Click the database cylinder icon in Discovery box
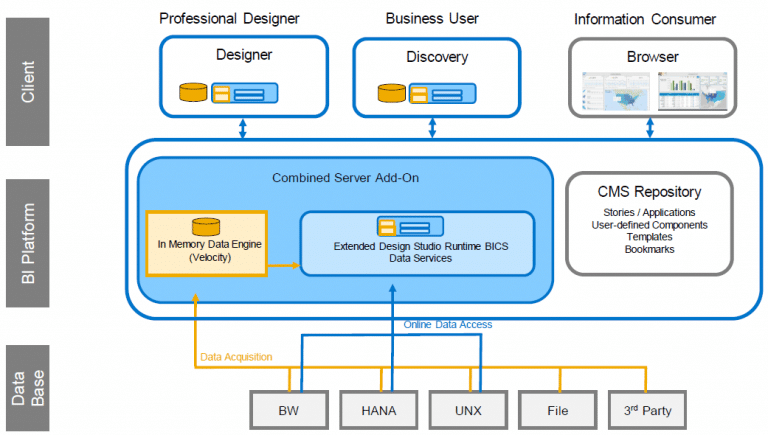The image size is (768, 435). 391,93
